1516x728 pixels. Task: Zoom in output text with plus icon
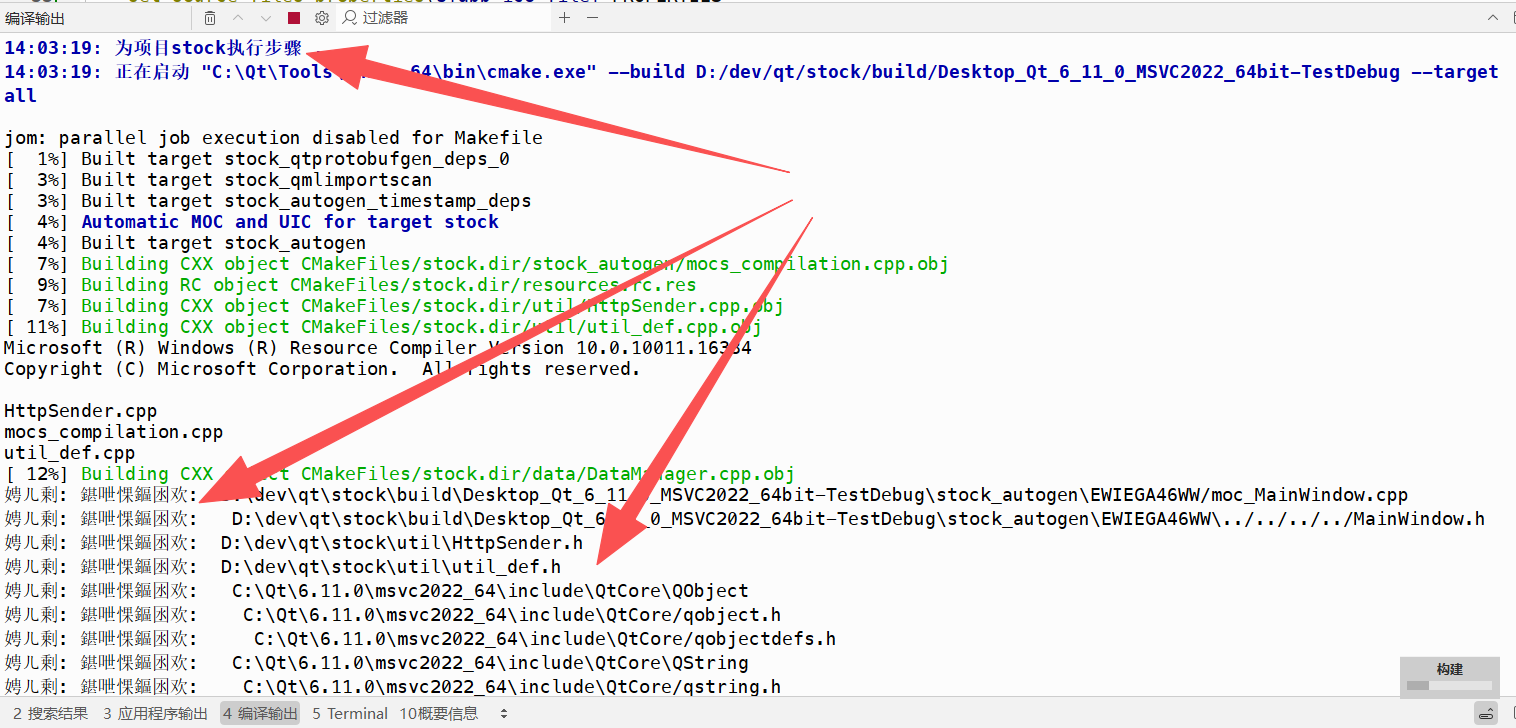[564, 18]
